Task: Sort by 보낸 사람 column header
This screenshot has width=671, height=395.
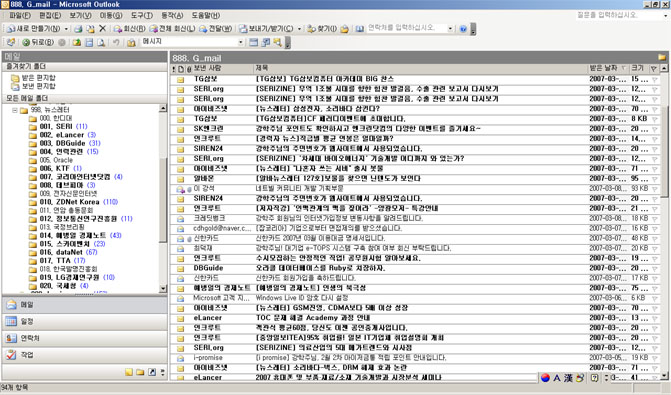Action: point(223,68)
